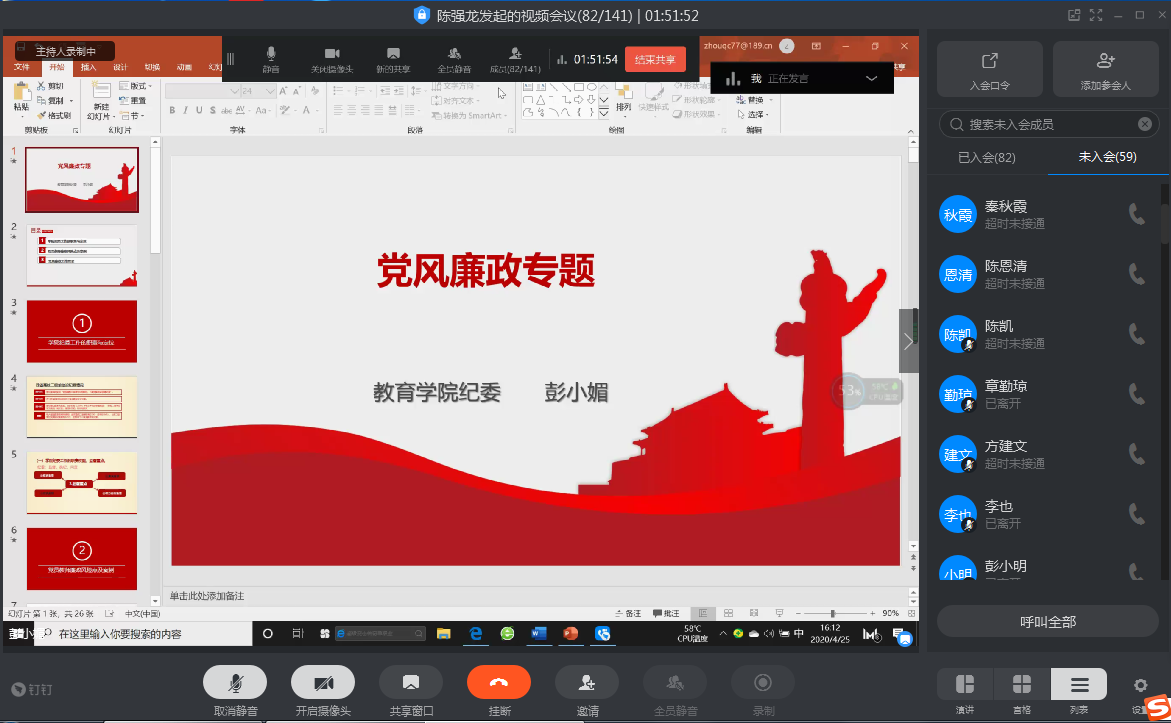Open settings gear icon at bottom right
This screenshot has width=1171, height=723.
tap(1140, 685)
